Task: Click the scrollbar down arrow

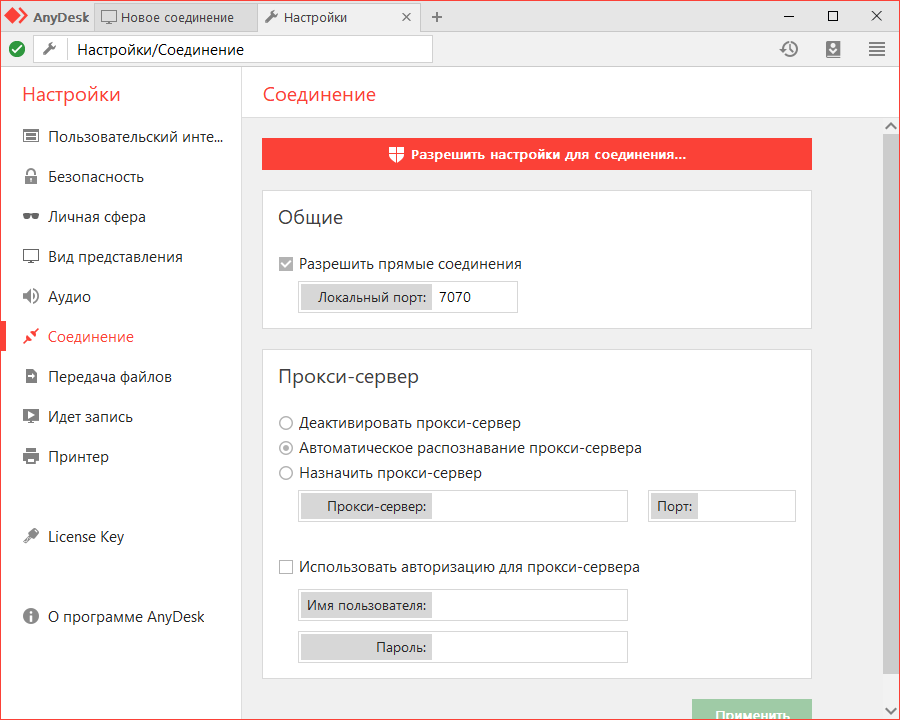Action: pyautogui.click(x=891, y=711)
